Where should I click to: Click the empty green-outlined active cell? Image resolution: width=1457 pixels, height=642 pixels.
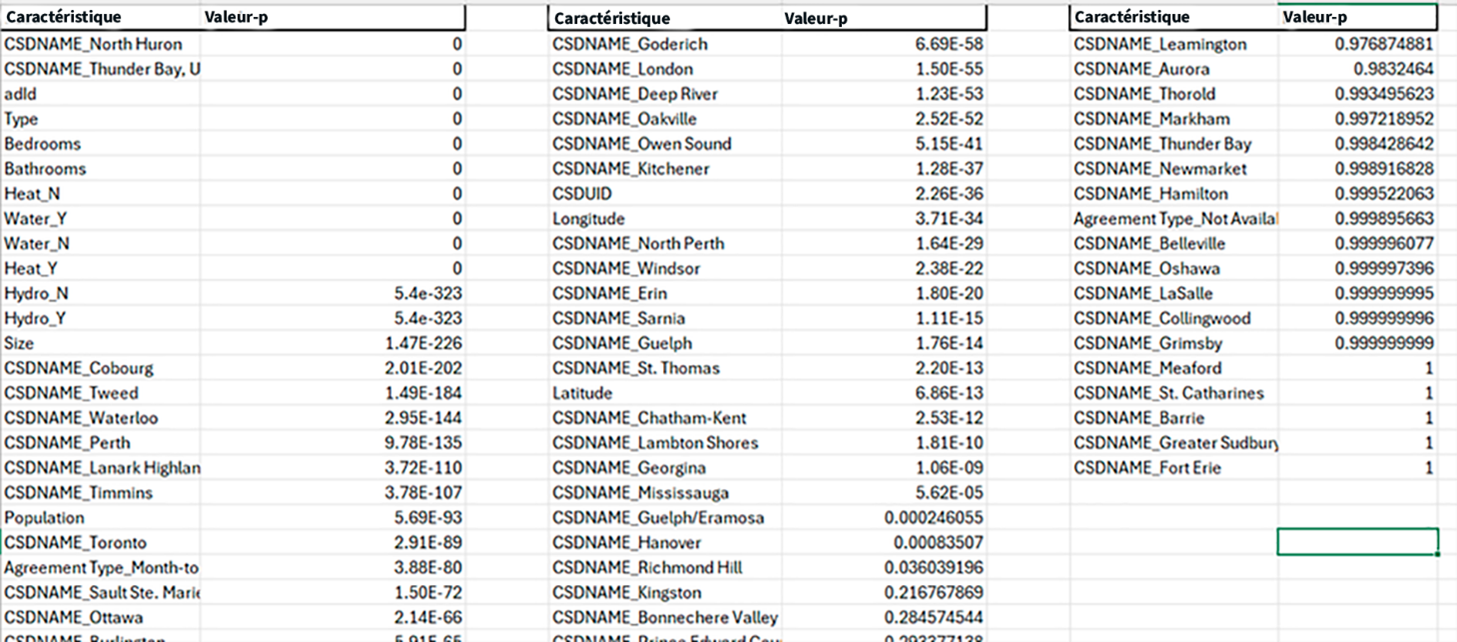point(1357,541)
